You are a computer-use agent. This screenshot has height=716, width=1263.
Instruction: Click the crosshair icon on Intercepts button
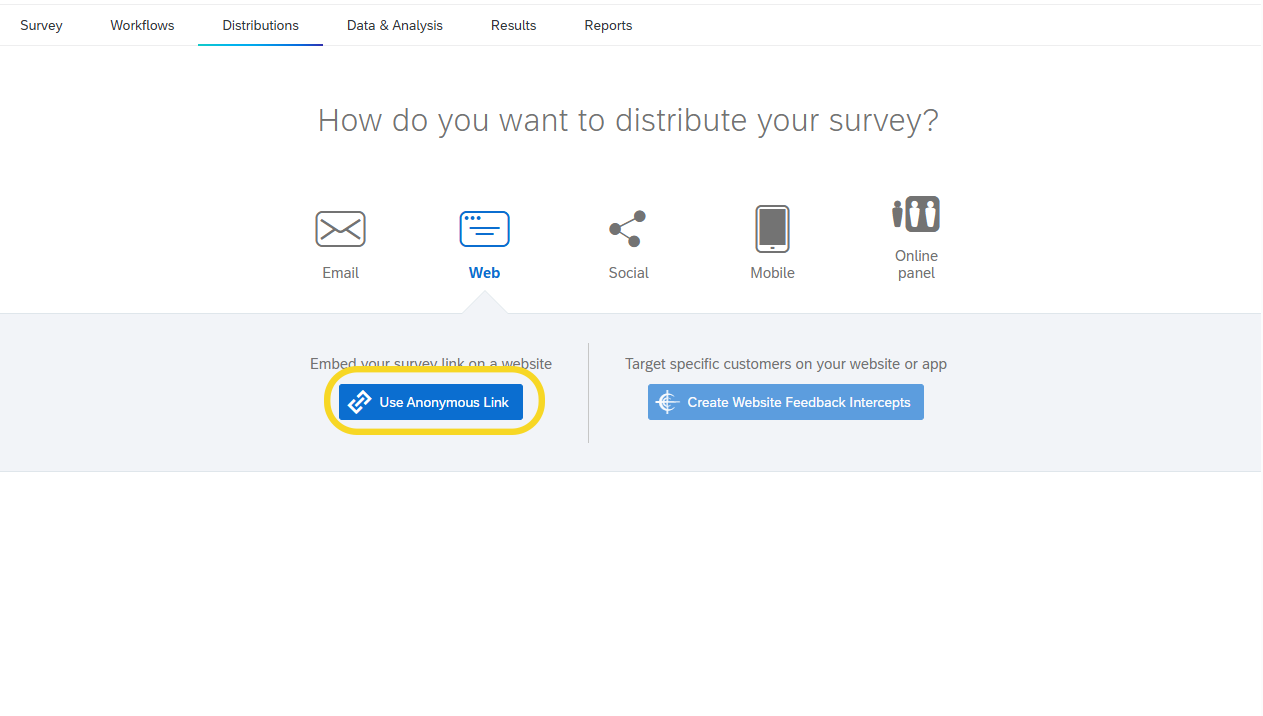[667, 402]
